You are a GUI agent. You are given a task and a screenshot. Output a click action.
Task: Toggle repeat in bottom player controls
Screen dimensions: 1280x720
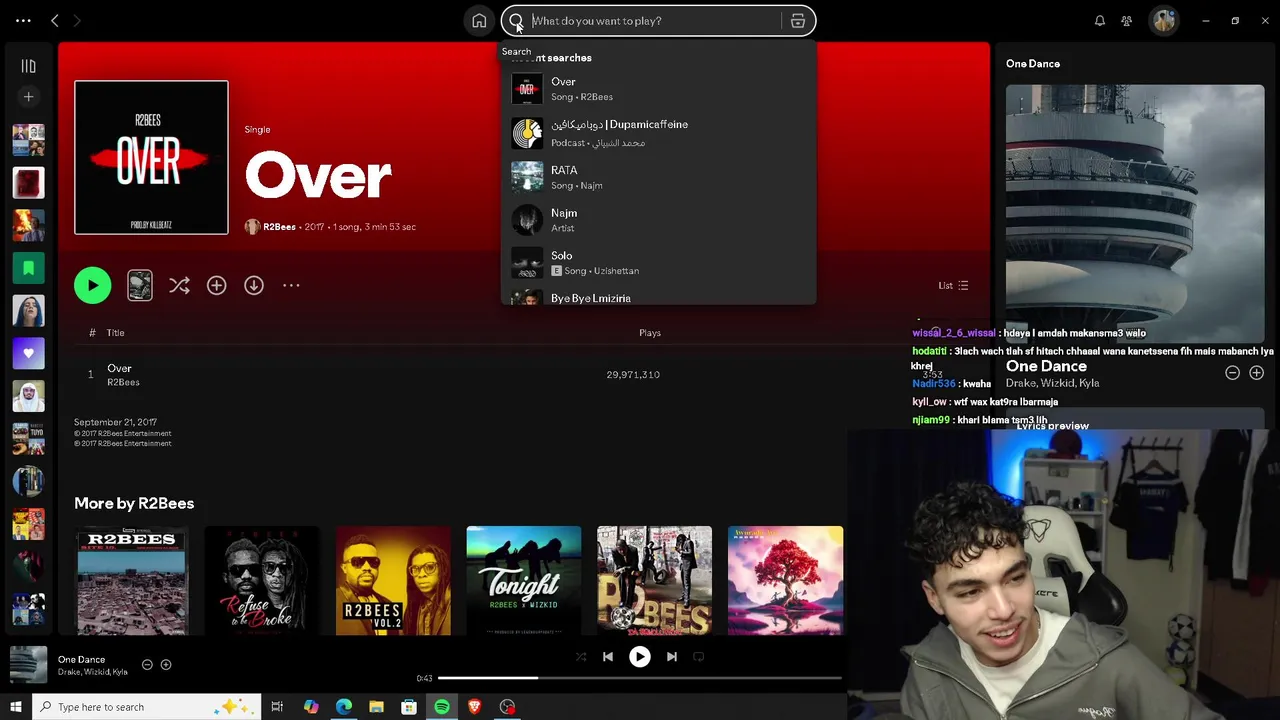click(x=699, y=657)
